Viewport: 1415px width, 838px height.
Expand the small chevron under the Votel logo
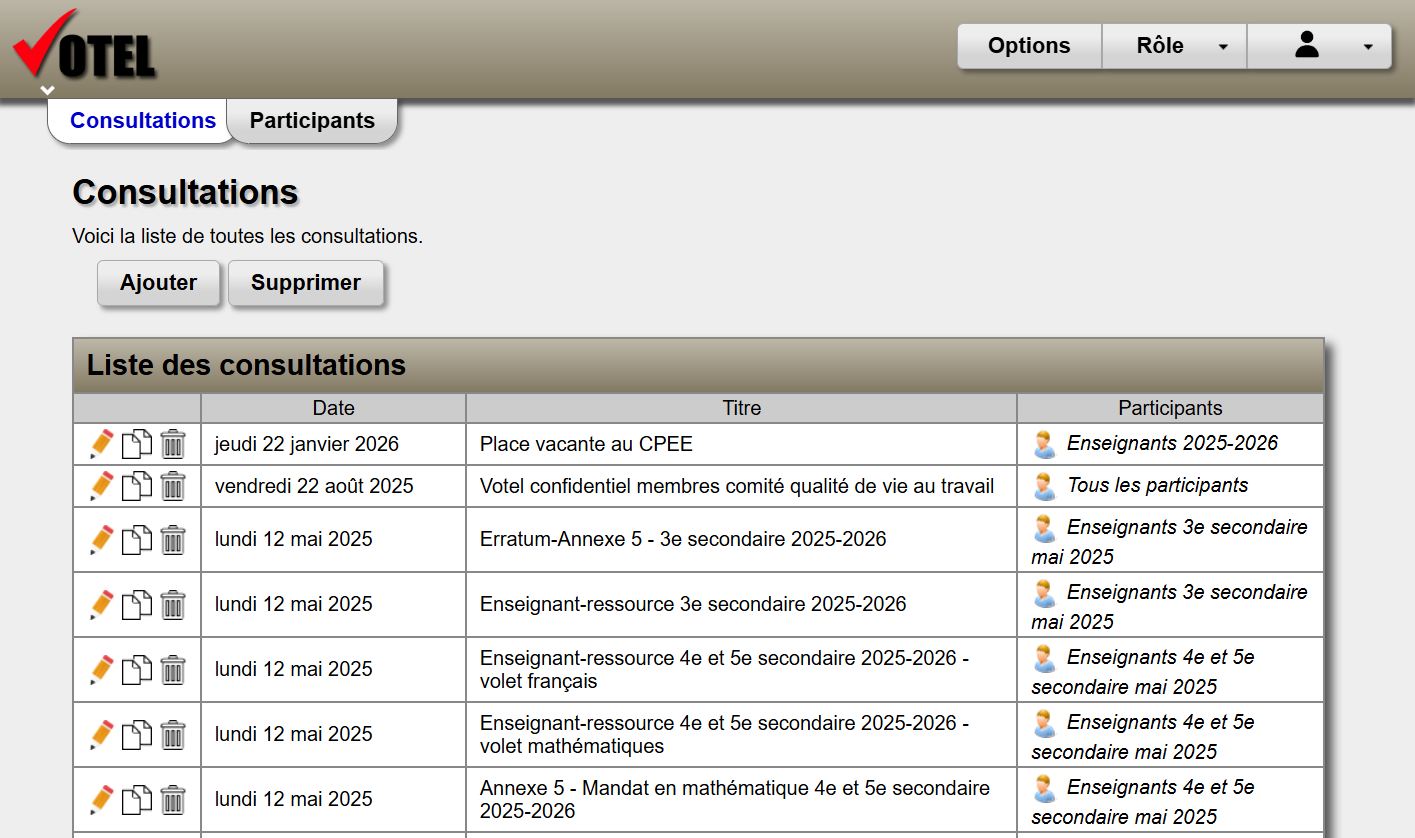(47, 90)
